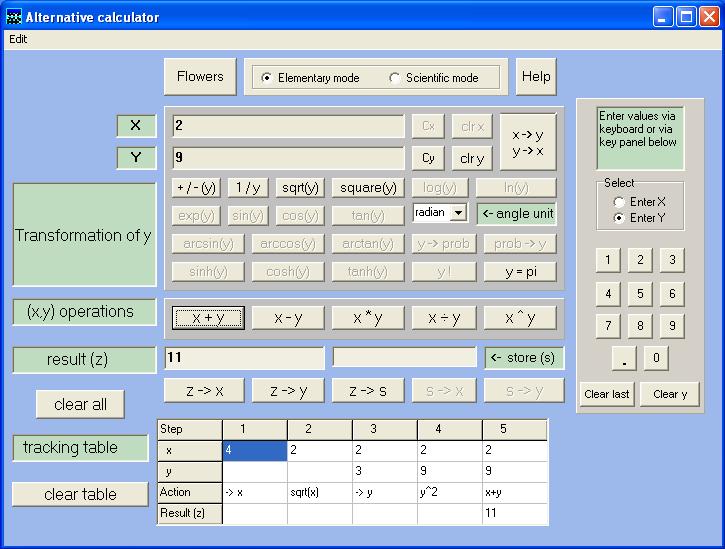Click keypad digit 8
The image size is (725, 549).
click(640, 326)
